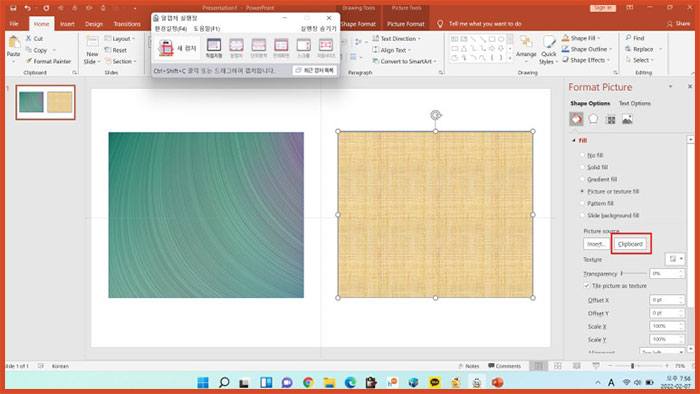700x394 pixels.
Task: Open the Texture dropdown
Action: (675, 259)
